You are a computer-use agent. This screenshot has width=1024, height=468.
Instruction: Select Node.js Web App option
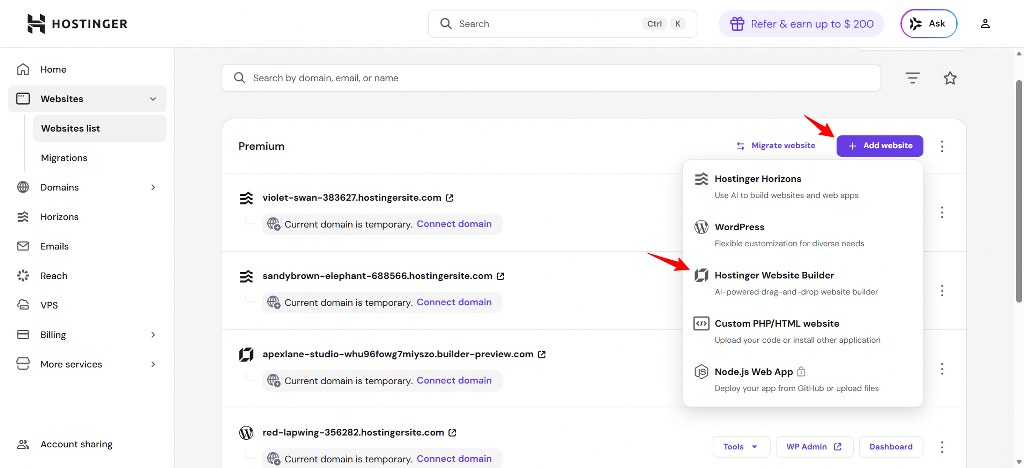tap(803, 379)
